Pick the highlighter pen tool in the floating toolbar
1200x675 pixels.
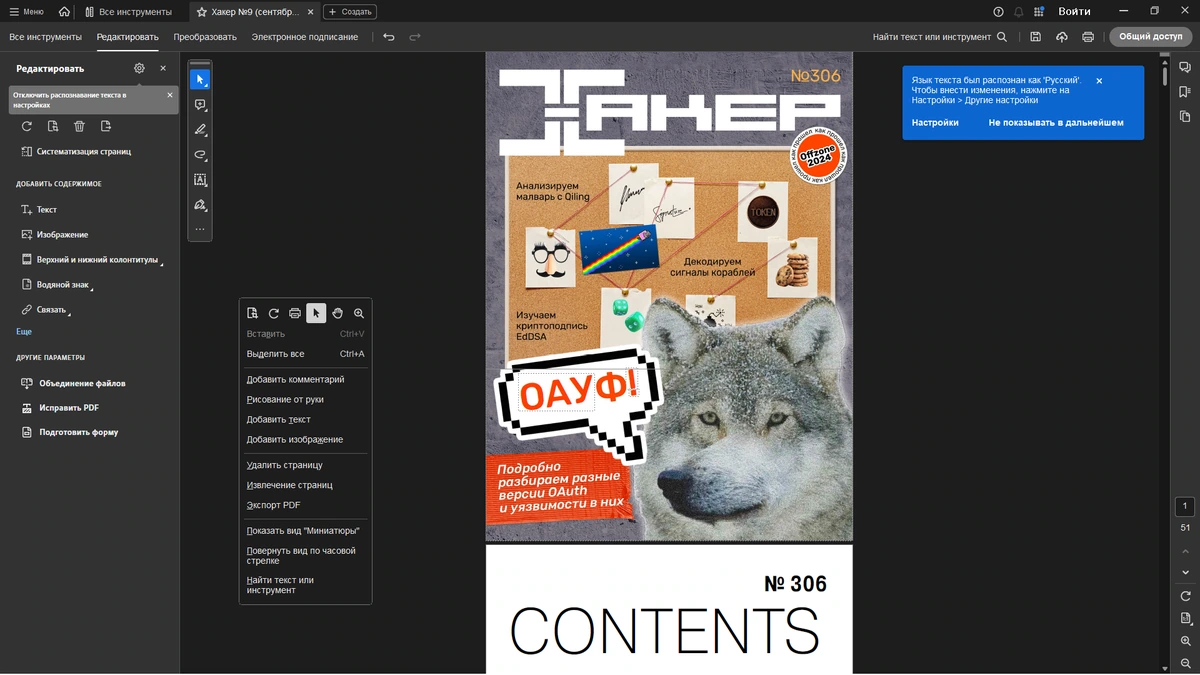pyautogui.click(x=200, y=130)
